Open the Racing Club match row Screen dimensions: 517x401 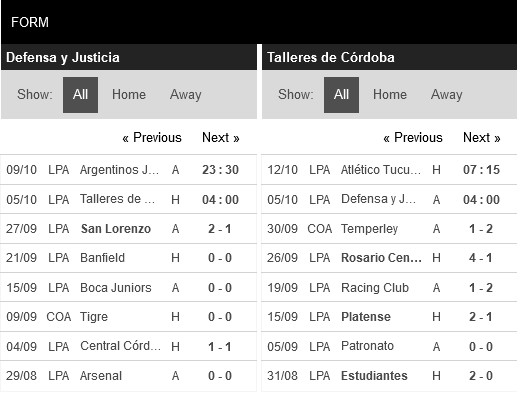click(x=389, y=287)
